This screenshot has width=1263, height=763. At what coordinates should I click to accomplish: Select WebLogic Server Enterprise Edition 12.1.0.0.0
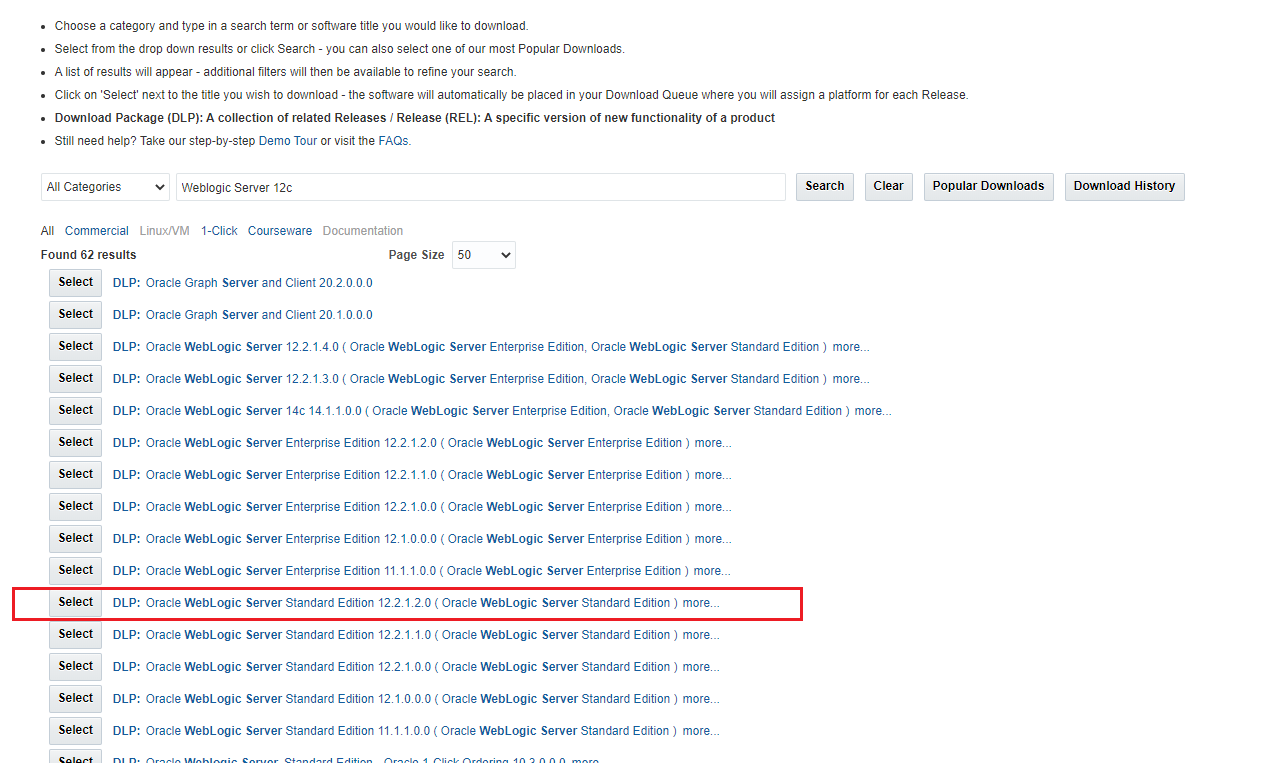pos(75,539)
